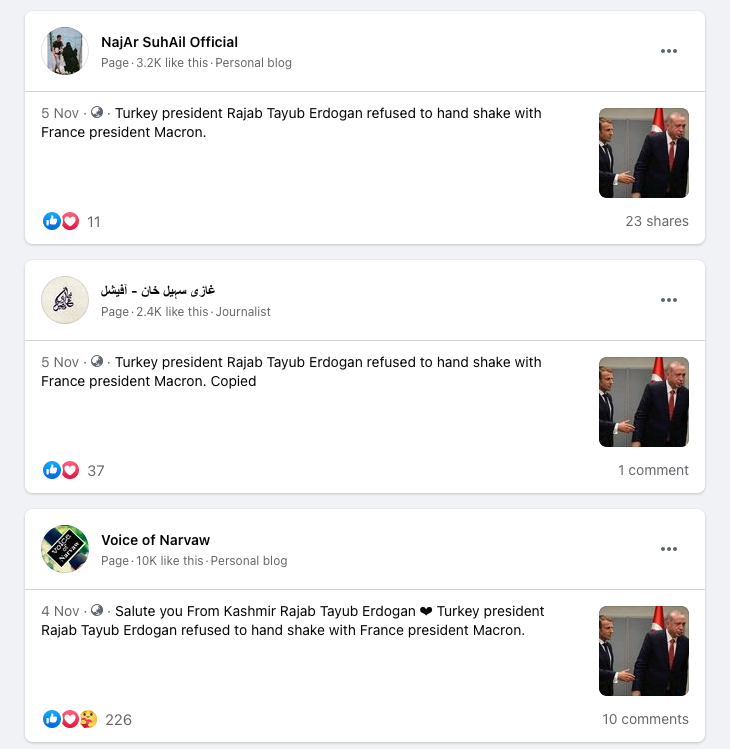Screen dimensions: 730x749
Task: Click the like reaction icon with 11 reactions
Action: 52,221
